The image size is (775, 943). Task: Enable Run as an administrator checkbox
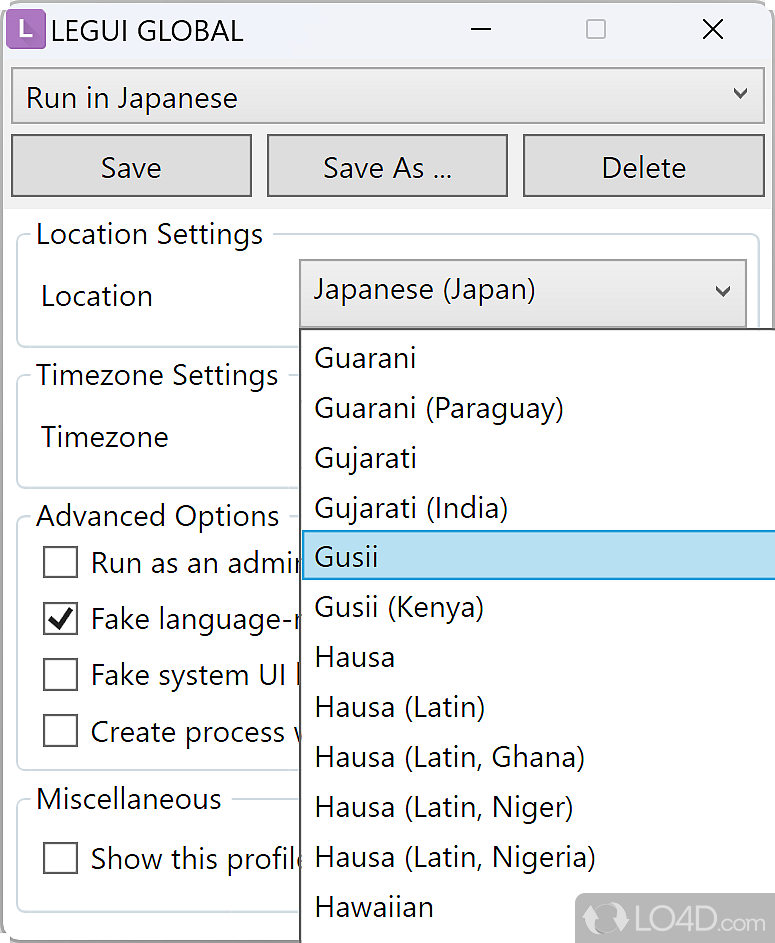click(60, 563)
